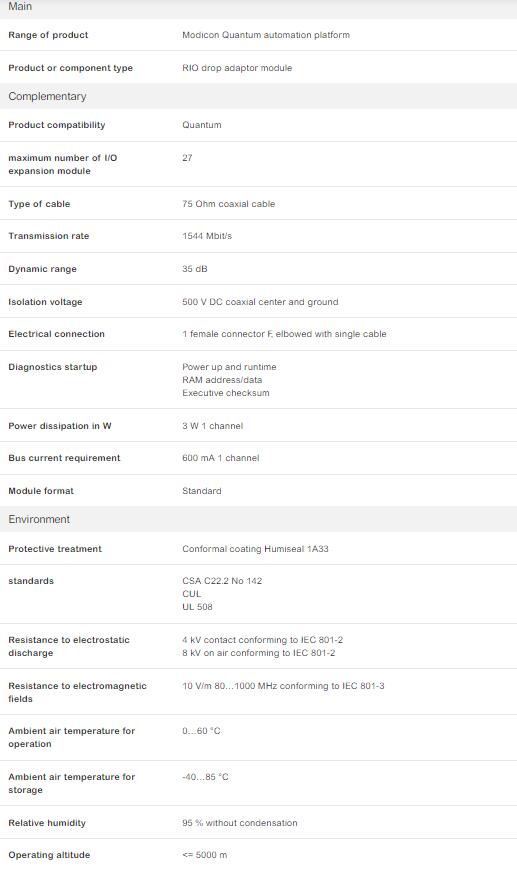Click the Operating altitude value
Screen dimensions: 517x870
pyautogui.click(x=205, y=855)
